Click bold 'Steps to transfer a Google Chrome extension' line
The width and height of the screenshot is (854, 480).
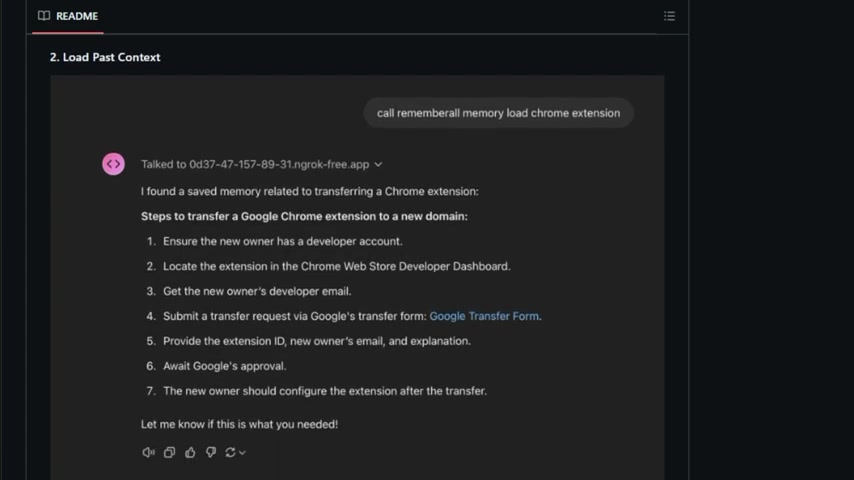pyautogui.click(x=304, y=216)
